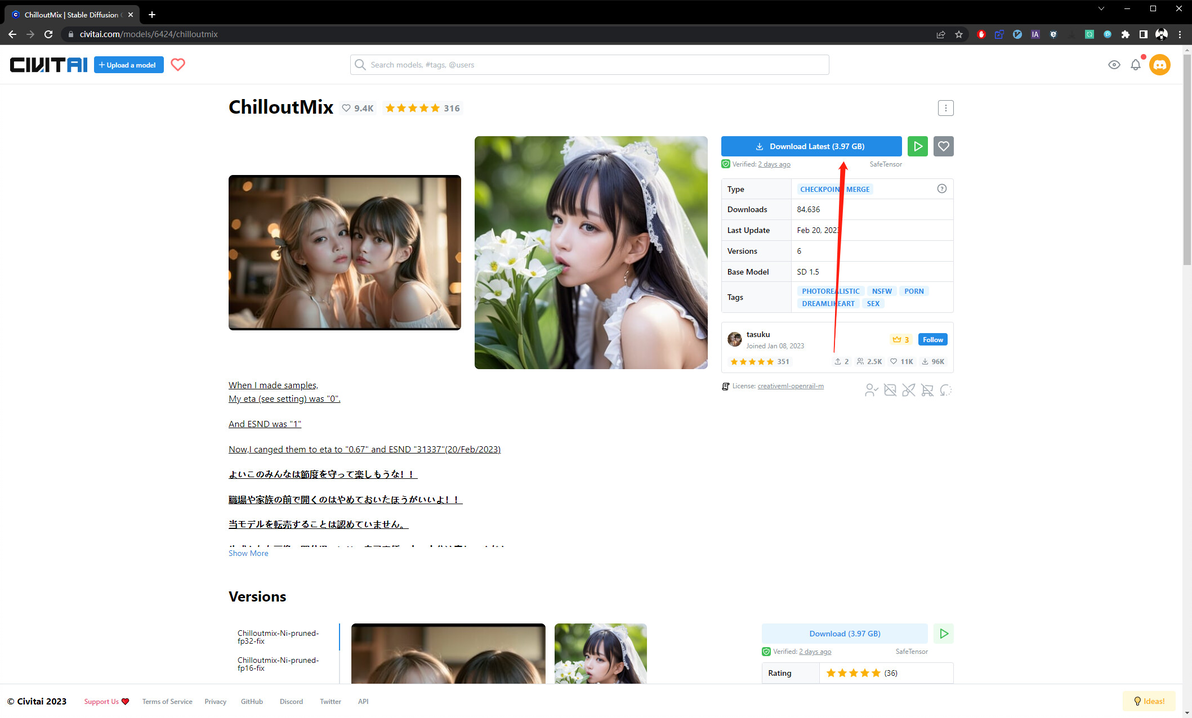
Task: Click the Upload a model button
Action: (128, 65)
